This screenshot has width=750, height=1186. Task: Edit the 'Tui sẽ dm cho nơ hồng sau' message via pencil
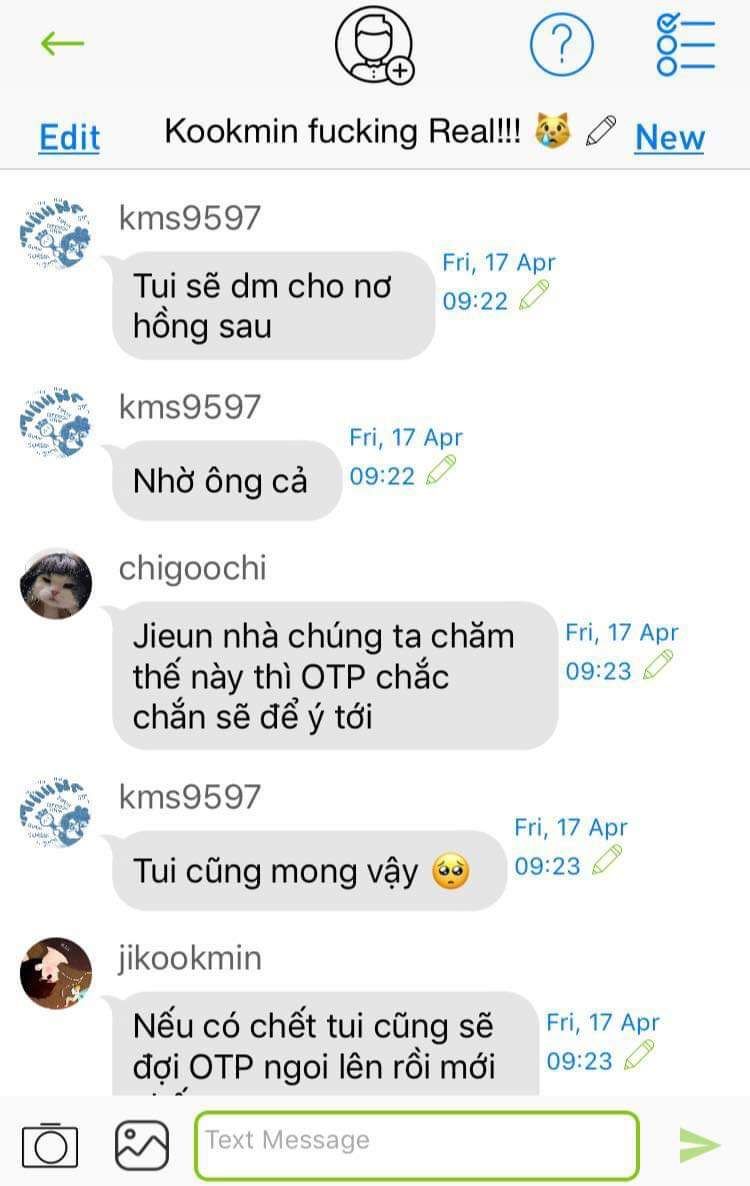point(534,295)
